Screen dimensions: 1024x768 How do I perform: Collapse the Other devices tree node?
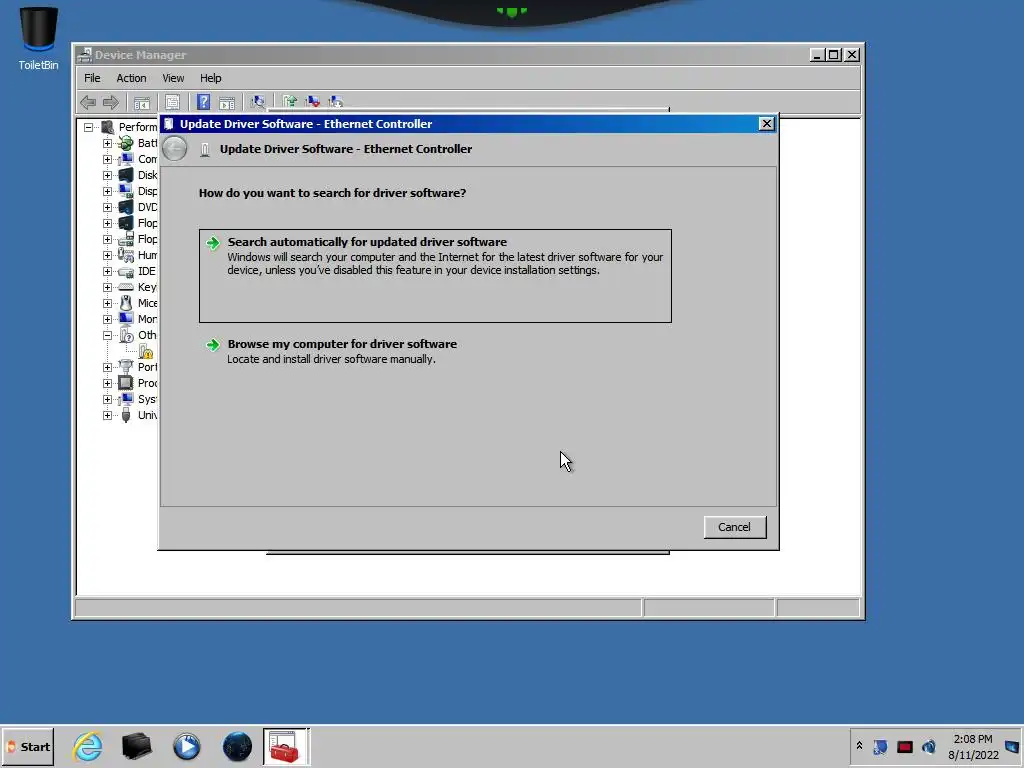tap(107, 335)
